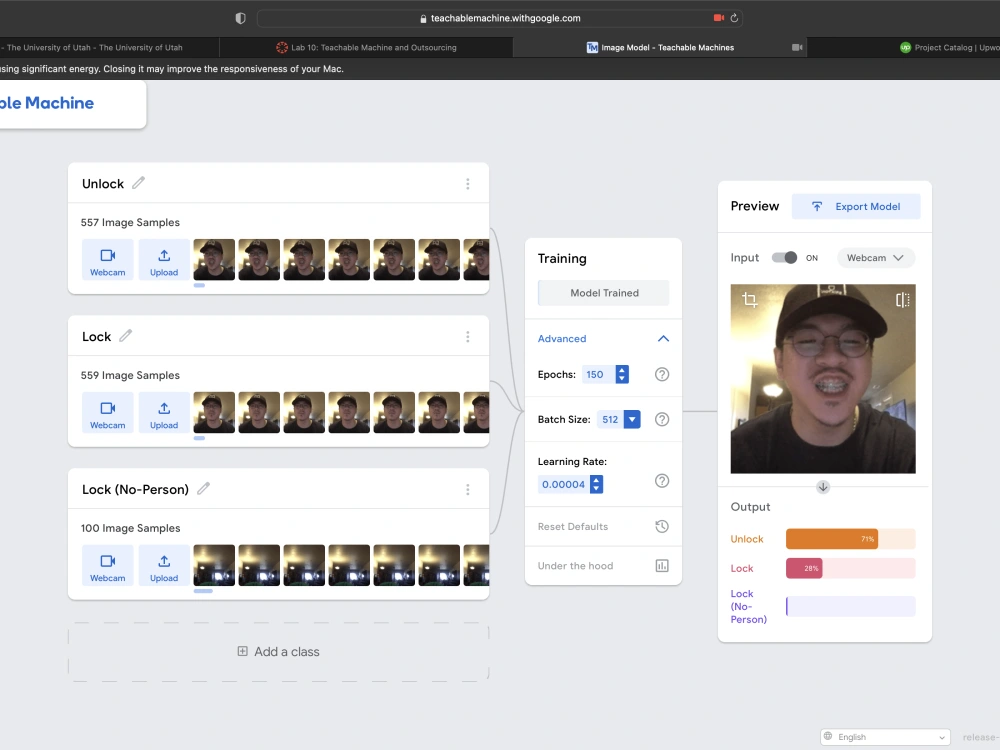Screen dimensions: 1000x750
Task: Click Webcam button in Unlock class
Action: (108, 260)
